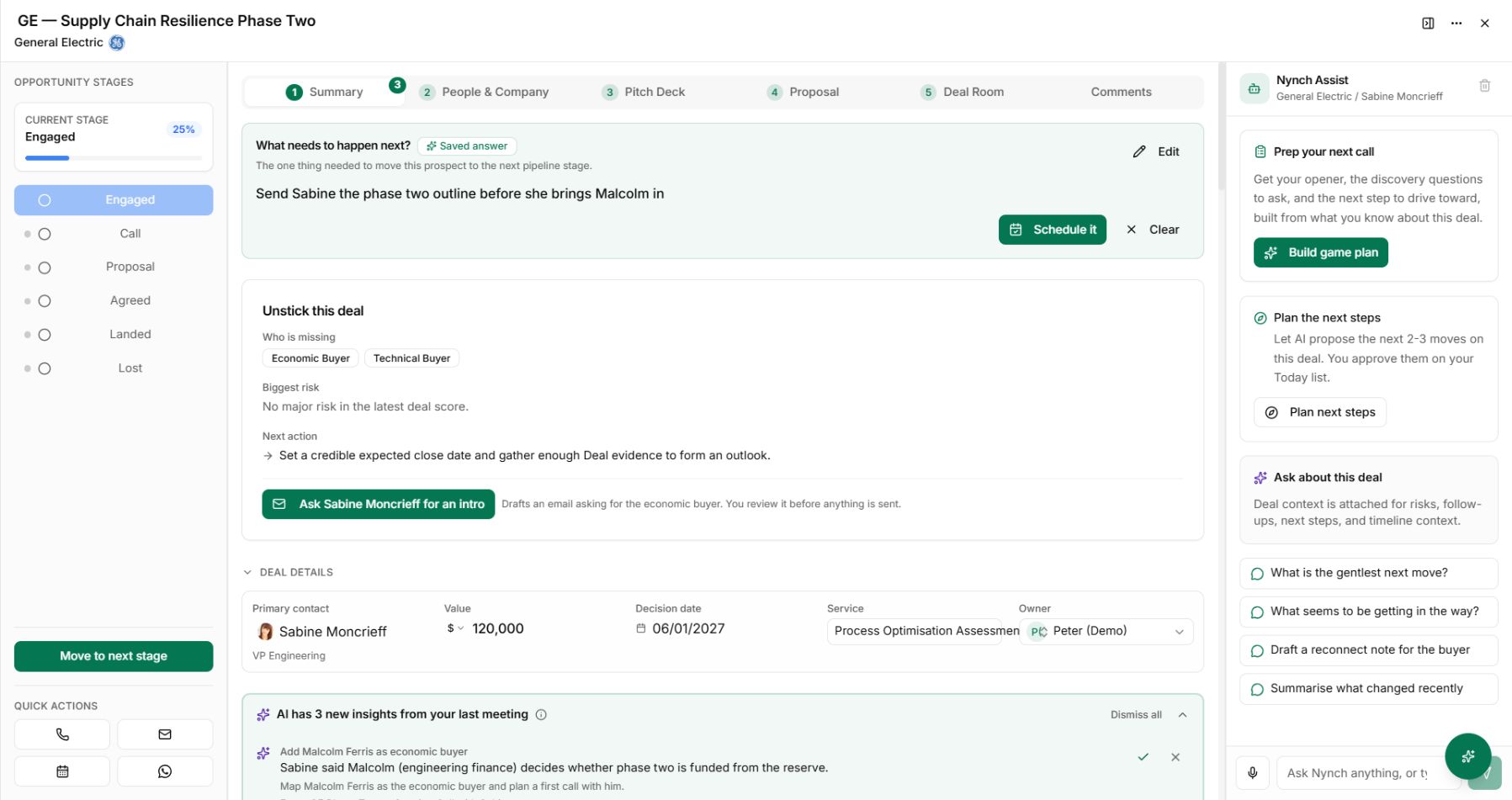Open the Comments tab
Viewport: 1512px width, 800px height.
(x=1121, y=92)
